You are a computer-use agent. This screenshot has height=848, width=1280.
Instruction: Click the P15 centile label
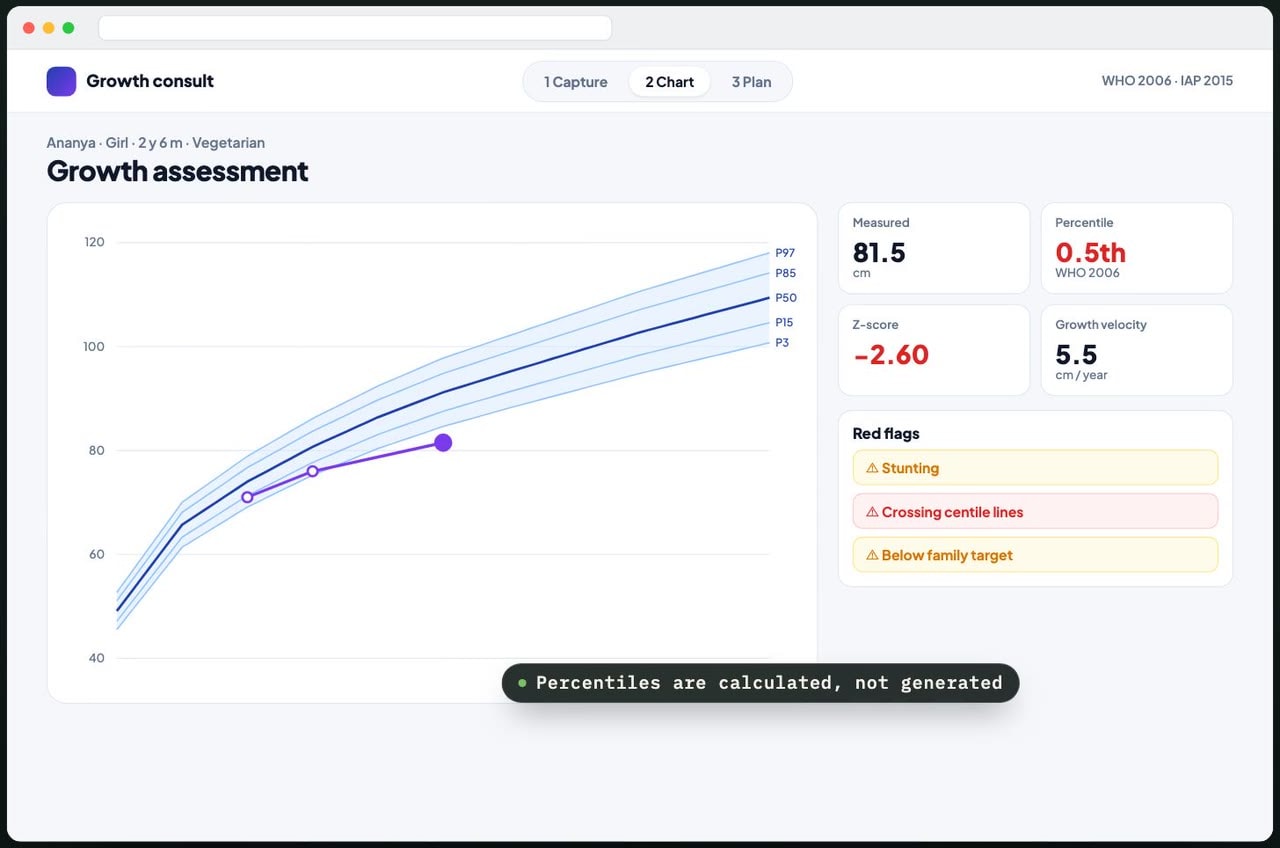click(784, 323)
